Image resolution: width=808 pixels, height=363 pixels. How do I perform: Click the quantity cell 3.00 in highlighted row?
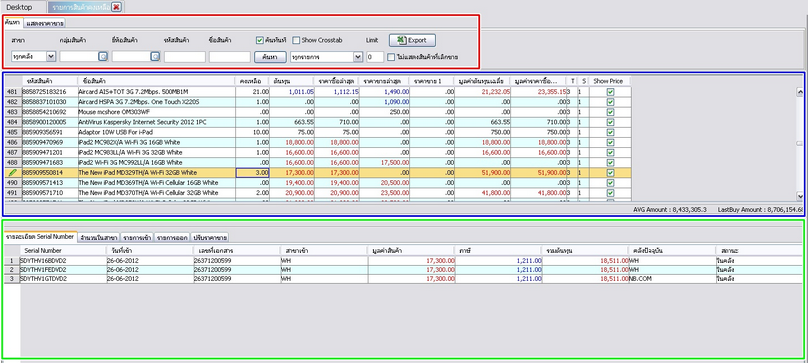(253, 173)
